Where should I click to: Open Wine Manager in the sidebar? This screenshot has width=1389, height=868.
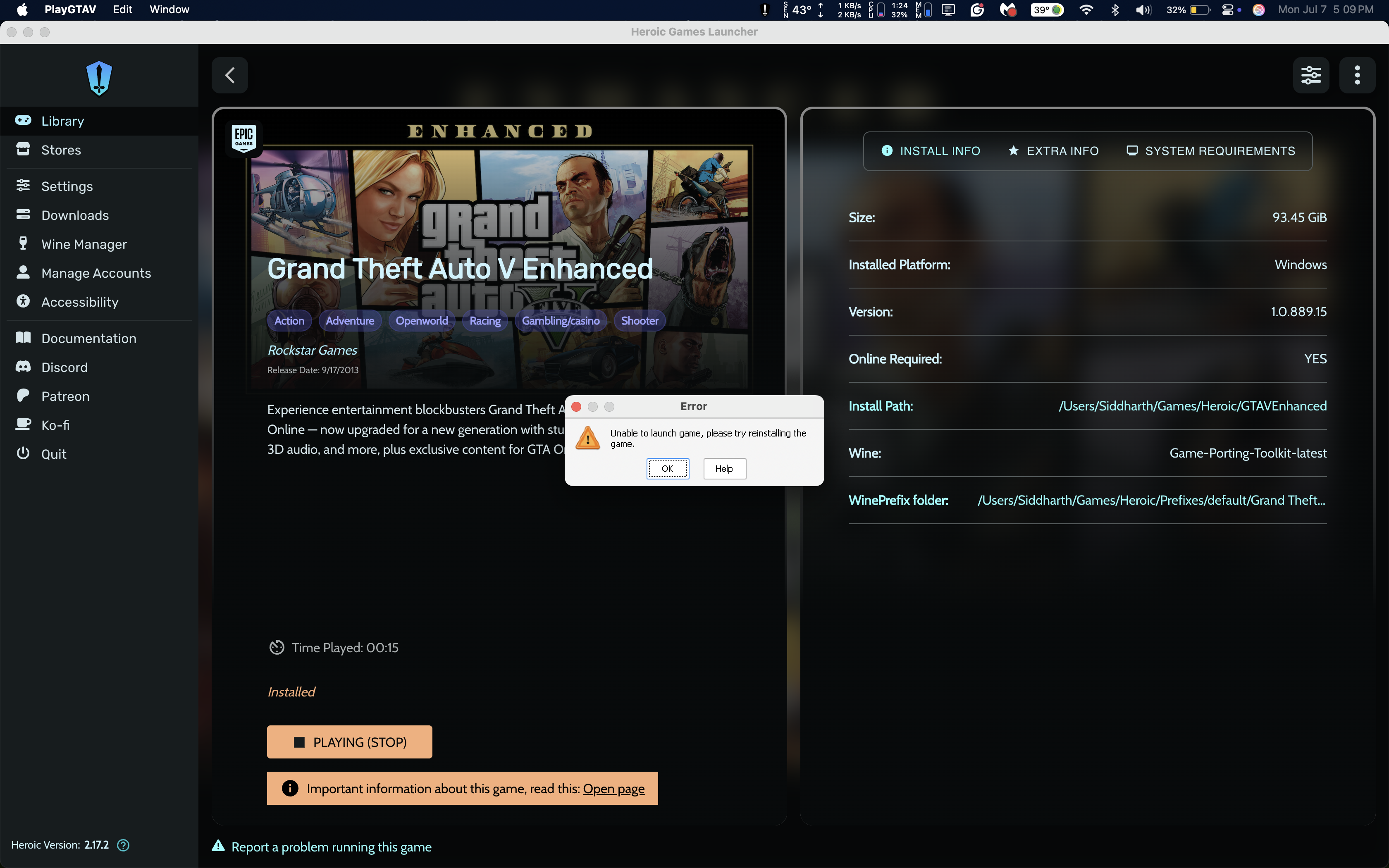click(99, 244)
